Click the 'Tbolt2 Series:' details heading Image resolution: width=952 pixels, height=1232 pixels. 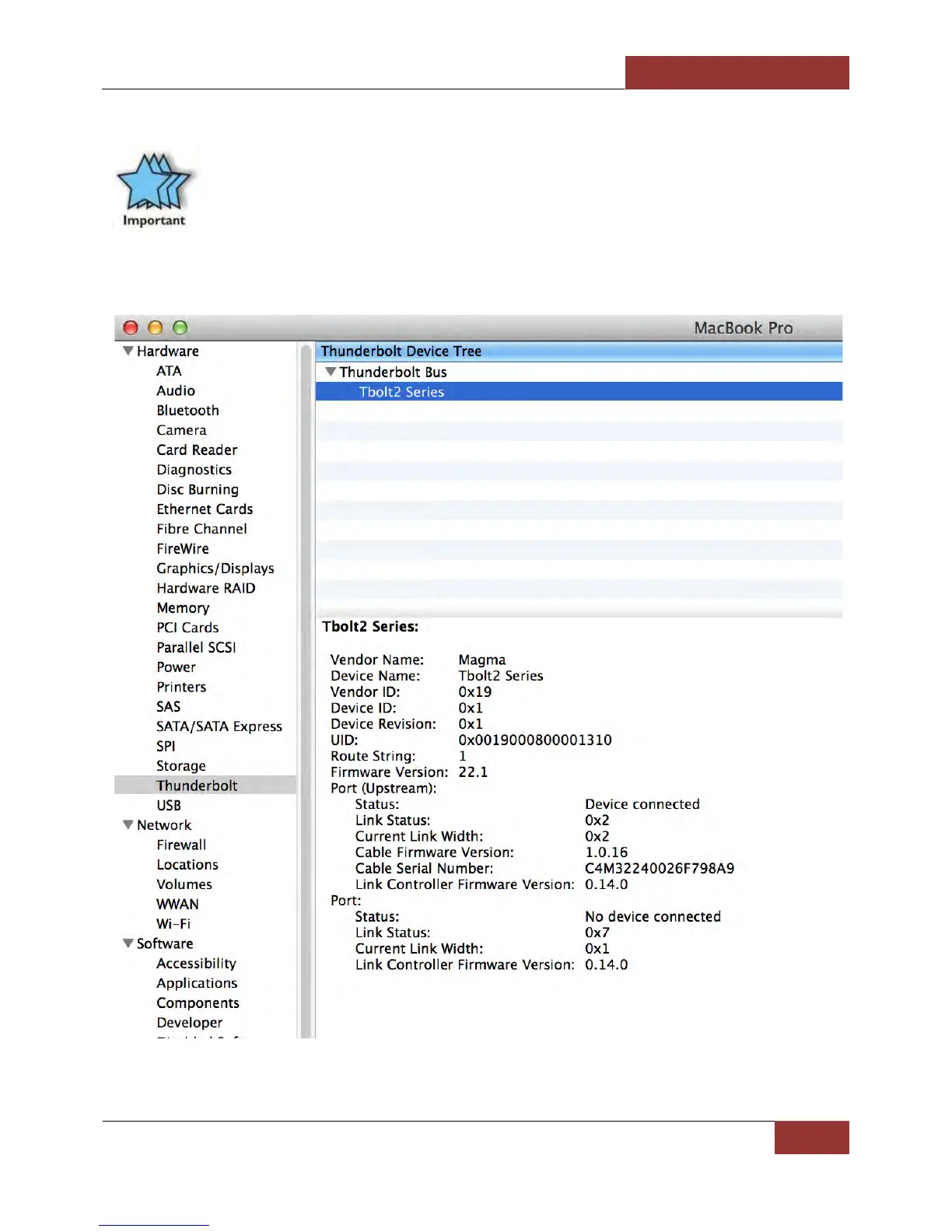(x=370, y=626)
